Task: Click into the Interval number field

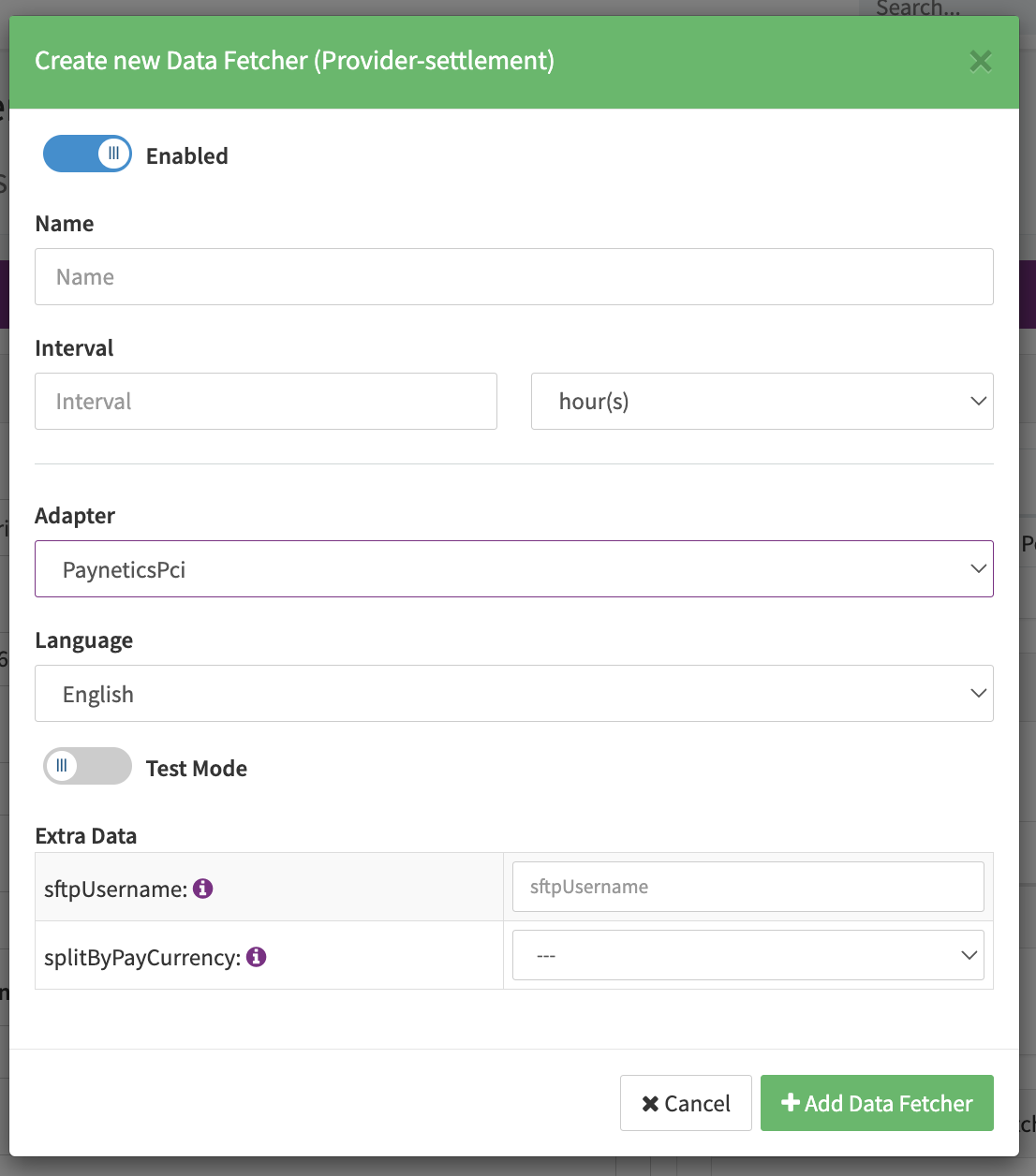Action: point(265,402)
